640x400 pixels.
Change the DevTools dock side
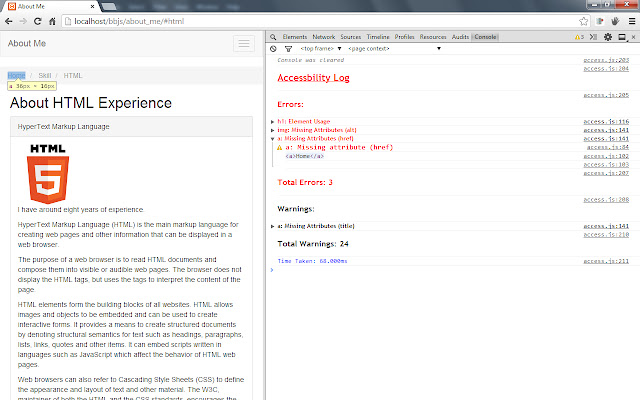pyautogui.click(x=622, y=37)
